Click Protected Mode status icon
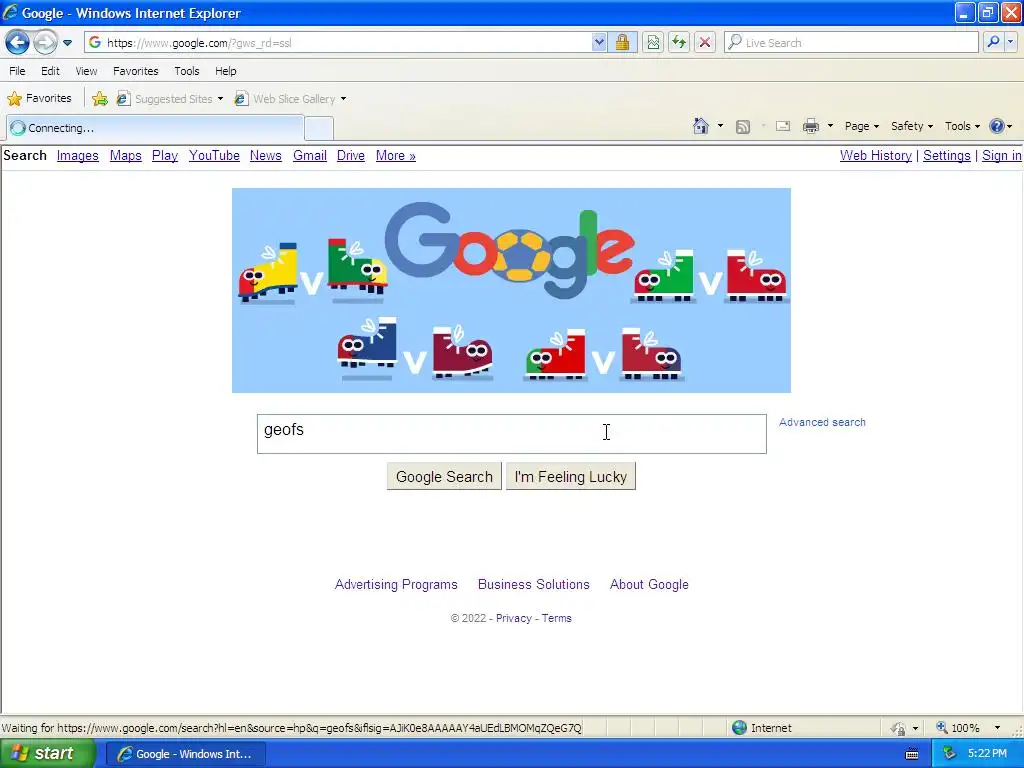 [899, 728]
